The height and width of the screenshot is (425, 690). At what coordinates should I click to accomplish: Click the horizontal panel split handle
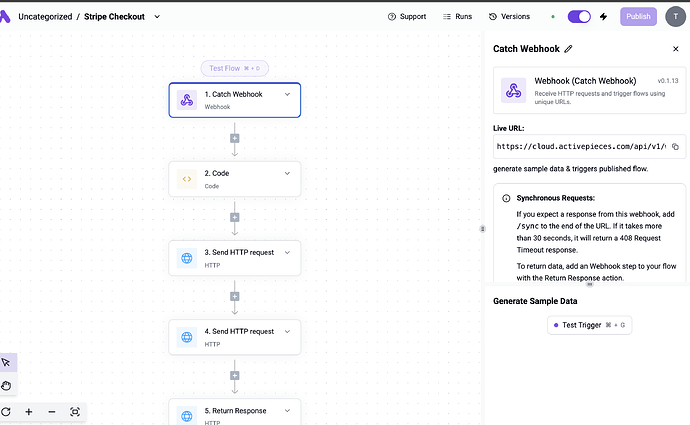(x=589, y=284)
